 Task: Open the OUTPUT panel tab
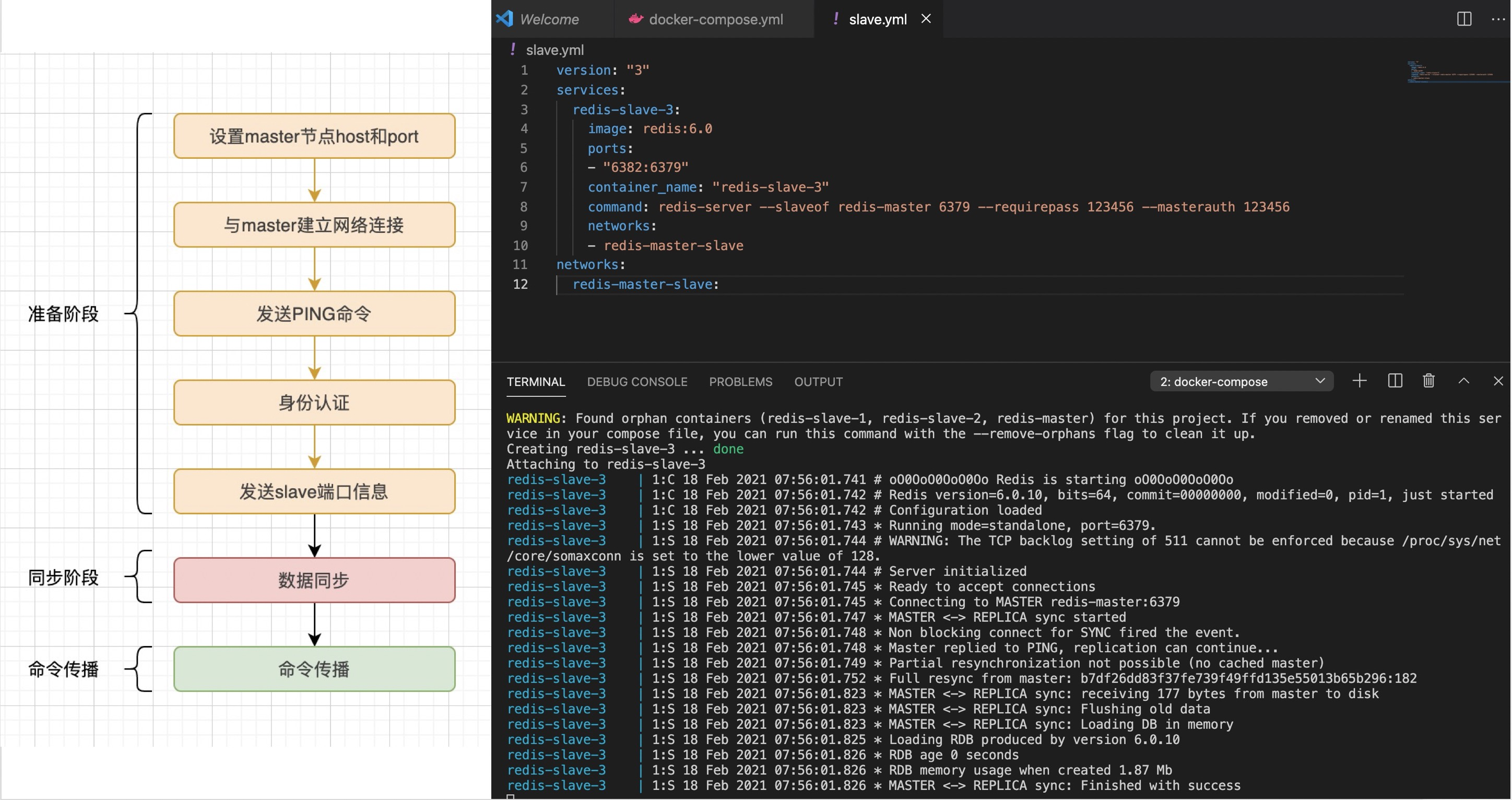tap(818, 382)
